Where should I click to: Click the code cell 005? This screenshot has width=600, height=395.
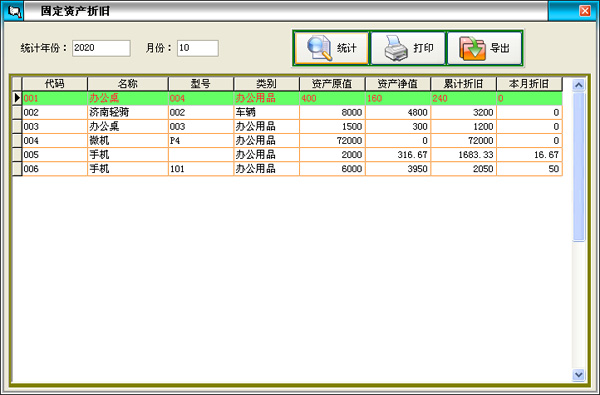pos(55,155)
